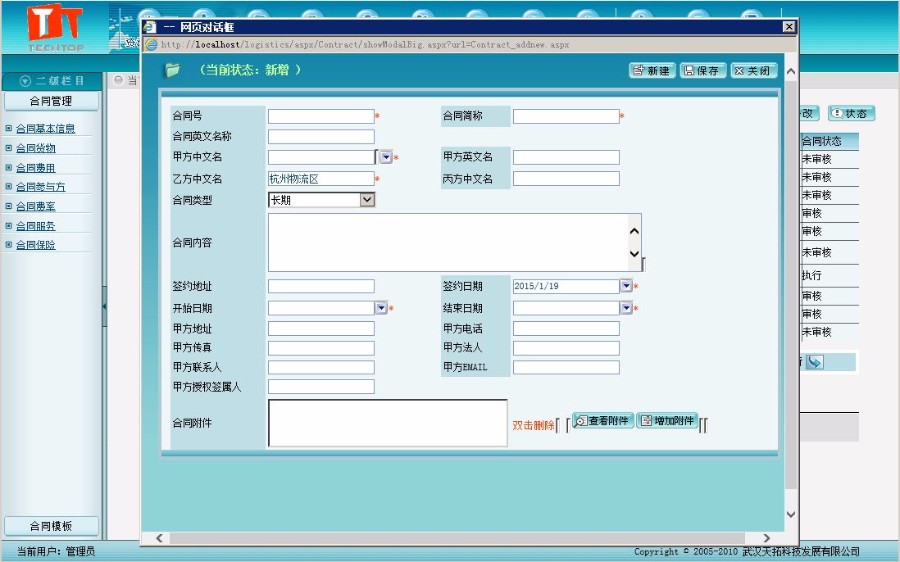Click the 丙方中文名 input field
The height and width of the screenshot is (562, 900).
pos(566,179)
